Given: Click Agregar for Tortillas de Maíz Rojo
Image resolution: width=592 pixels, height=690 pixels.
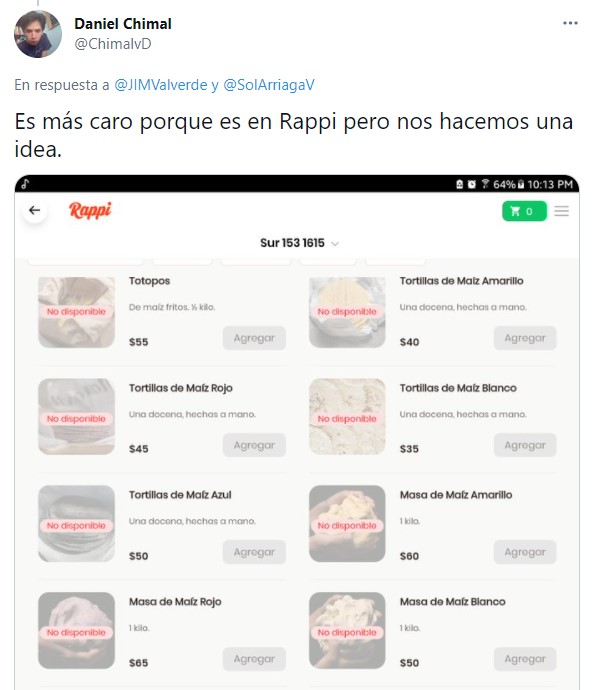Looking at the screenshot, I should pyautogui.click(x=254, y=445).
